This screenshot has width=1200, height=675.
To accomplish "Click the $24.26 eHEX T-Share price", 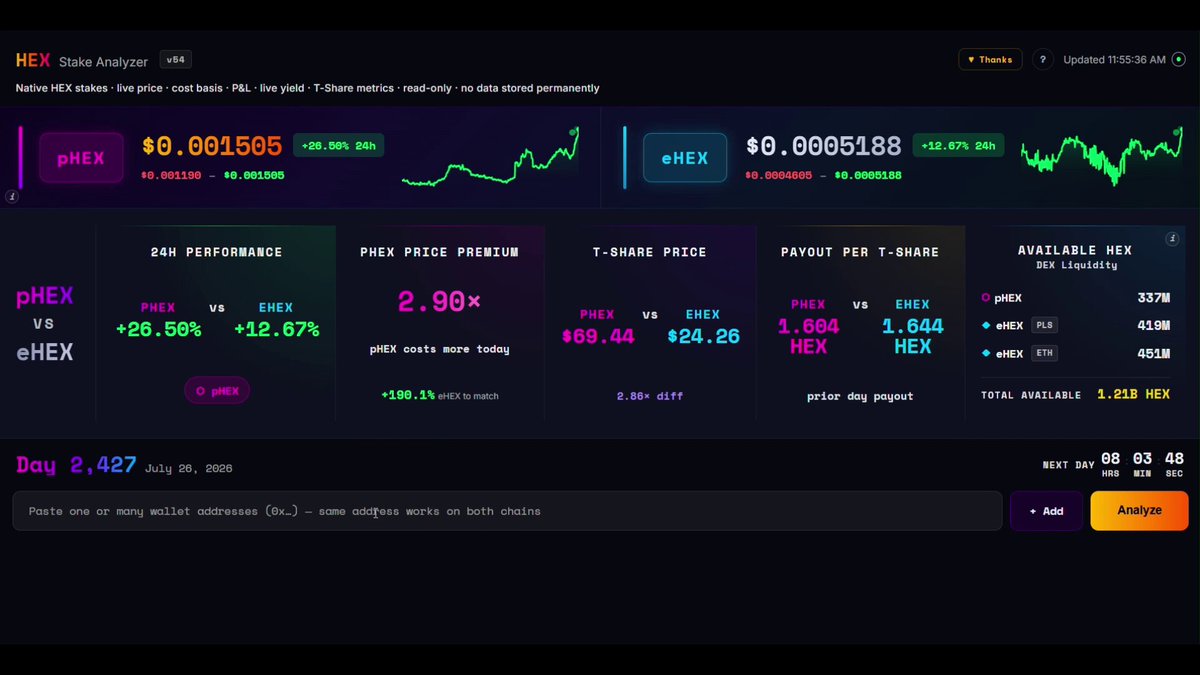I will tap(704, 336).
